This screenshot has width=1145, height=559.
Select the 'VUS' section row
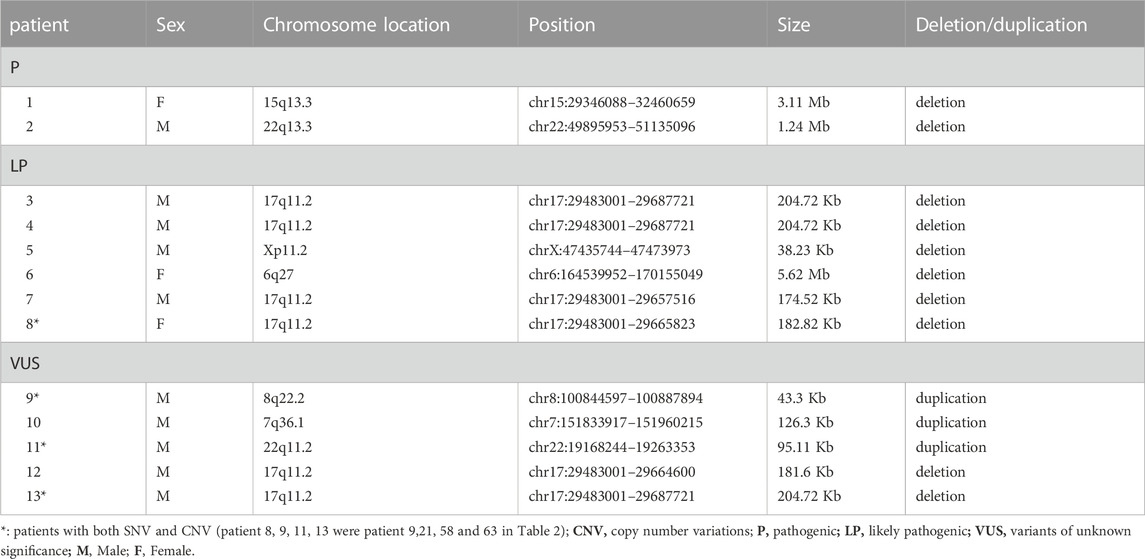click(572, 363)
